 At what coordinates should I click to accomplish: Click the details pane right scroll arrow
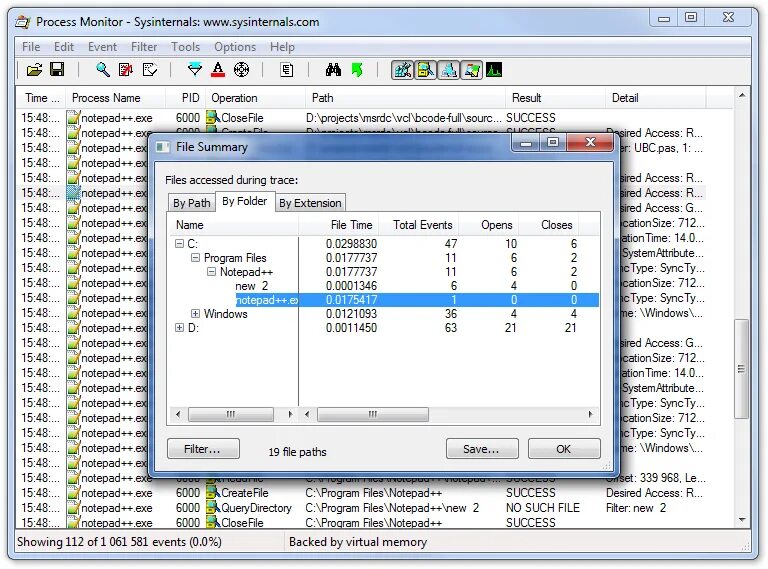click(591, 414)
